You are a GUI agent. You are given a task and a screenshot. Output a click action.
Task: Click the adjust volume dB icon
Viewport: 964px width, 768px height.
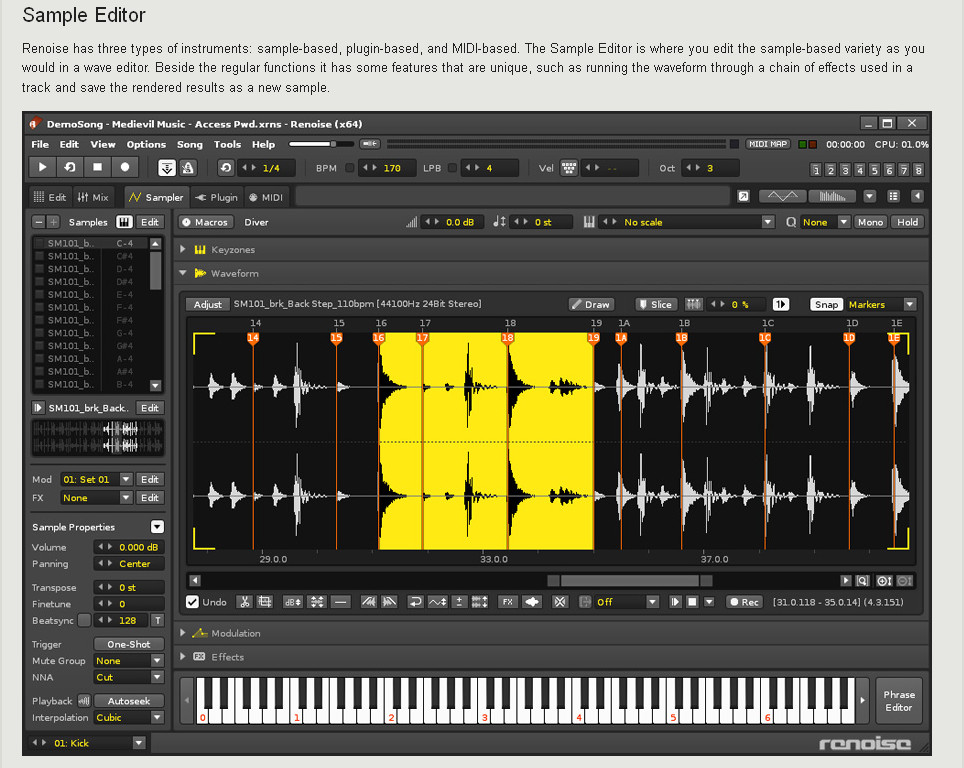click(x=293, y=602)
